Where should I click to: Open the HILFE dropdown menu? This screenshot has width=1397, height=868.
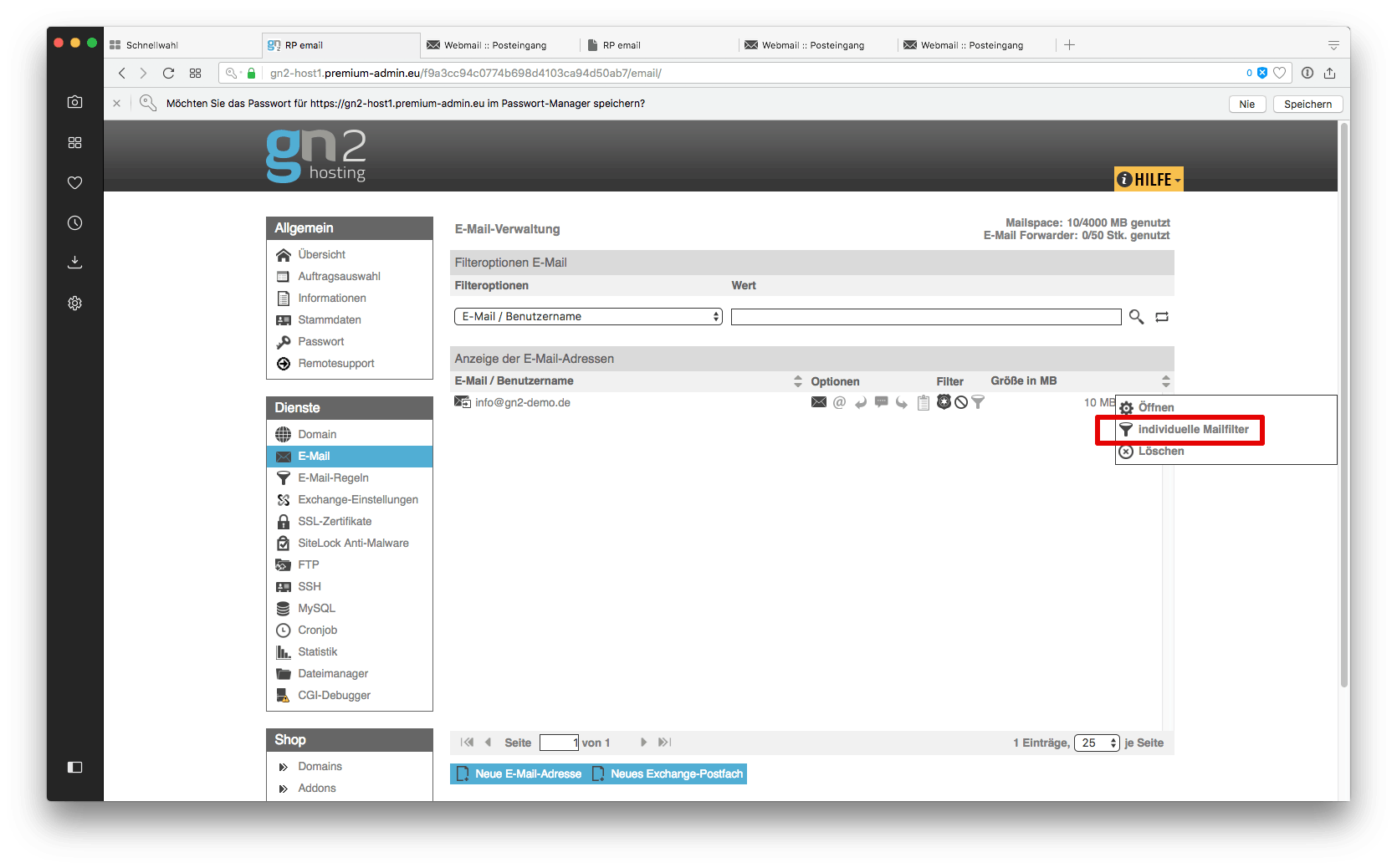pos(1149,179)
